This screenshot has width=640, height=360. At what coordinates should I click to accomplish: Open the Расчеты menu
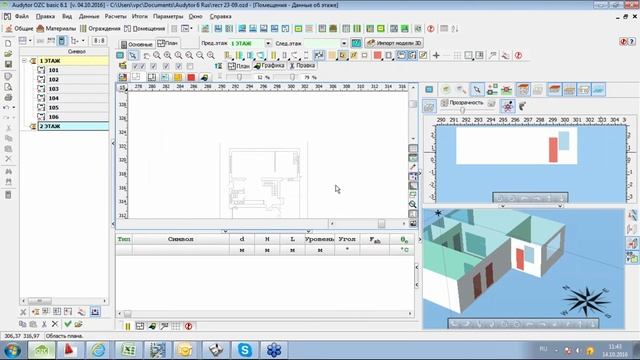pos(116,16)
